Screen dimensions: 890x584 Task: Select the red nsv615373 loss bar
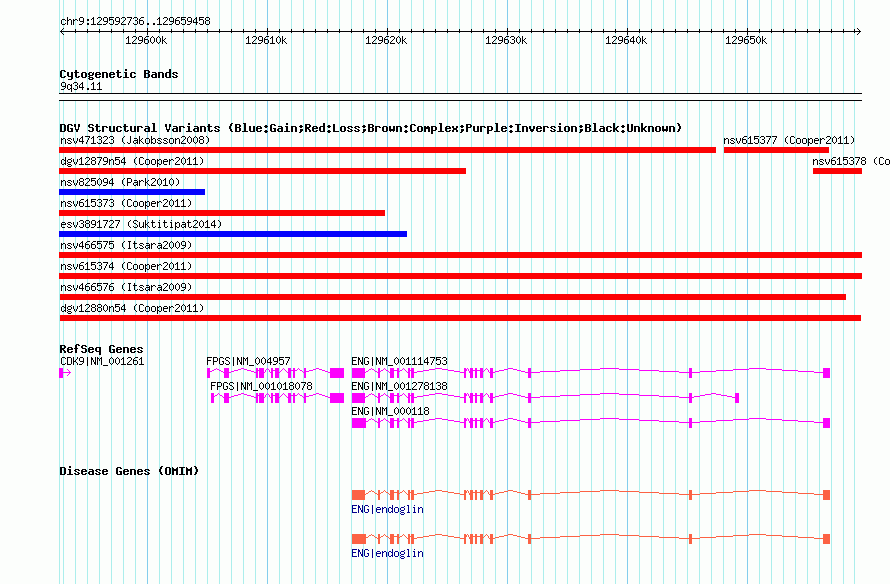222,213
